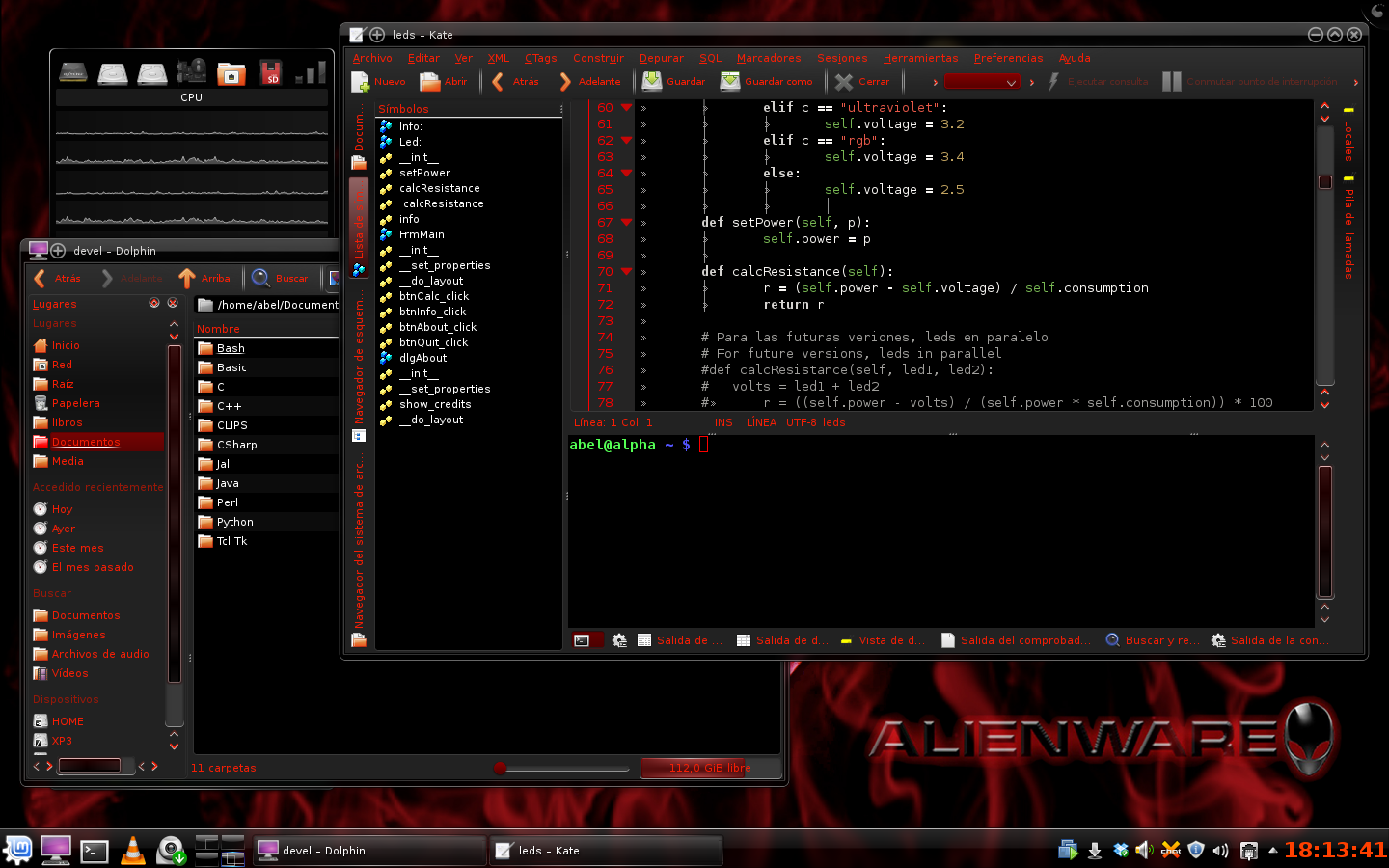This screenshot has width=1389, height=868.
Task: Collapse the fold marker at line 64
Action: click(626, 174)
